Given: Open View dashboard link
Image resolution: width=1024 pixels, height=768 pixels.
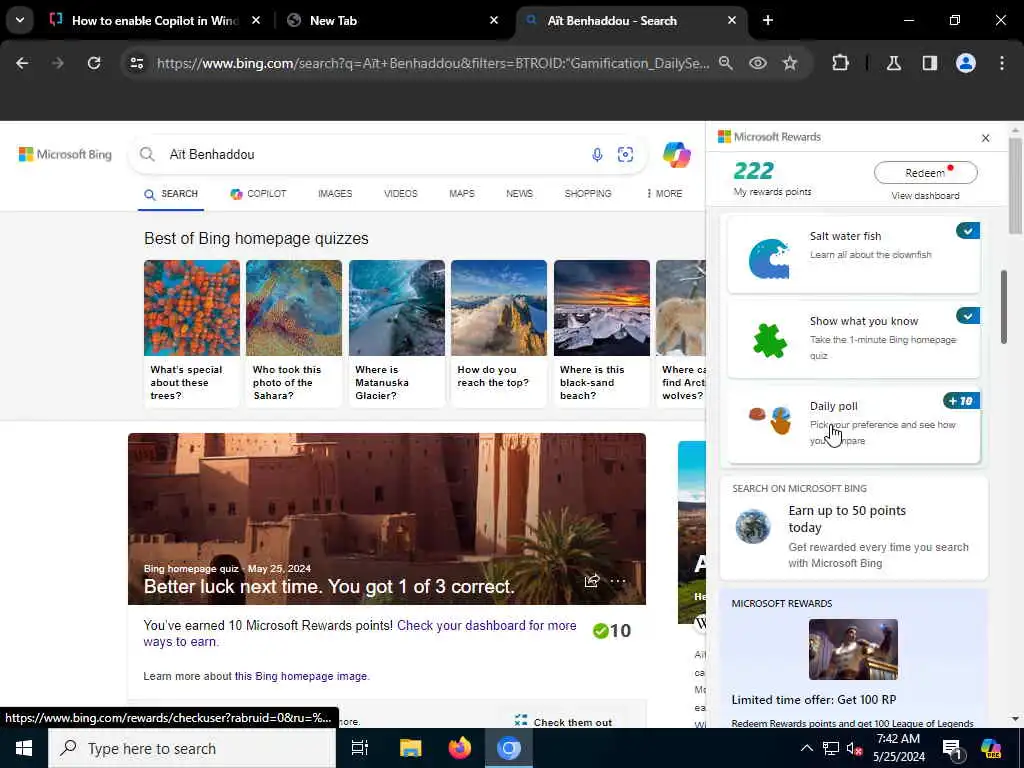Looking at the screenshot, I should coord(925,196).
